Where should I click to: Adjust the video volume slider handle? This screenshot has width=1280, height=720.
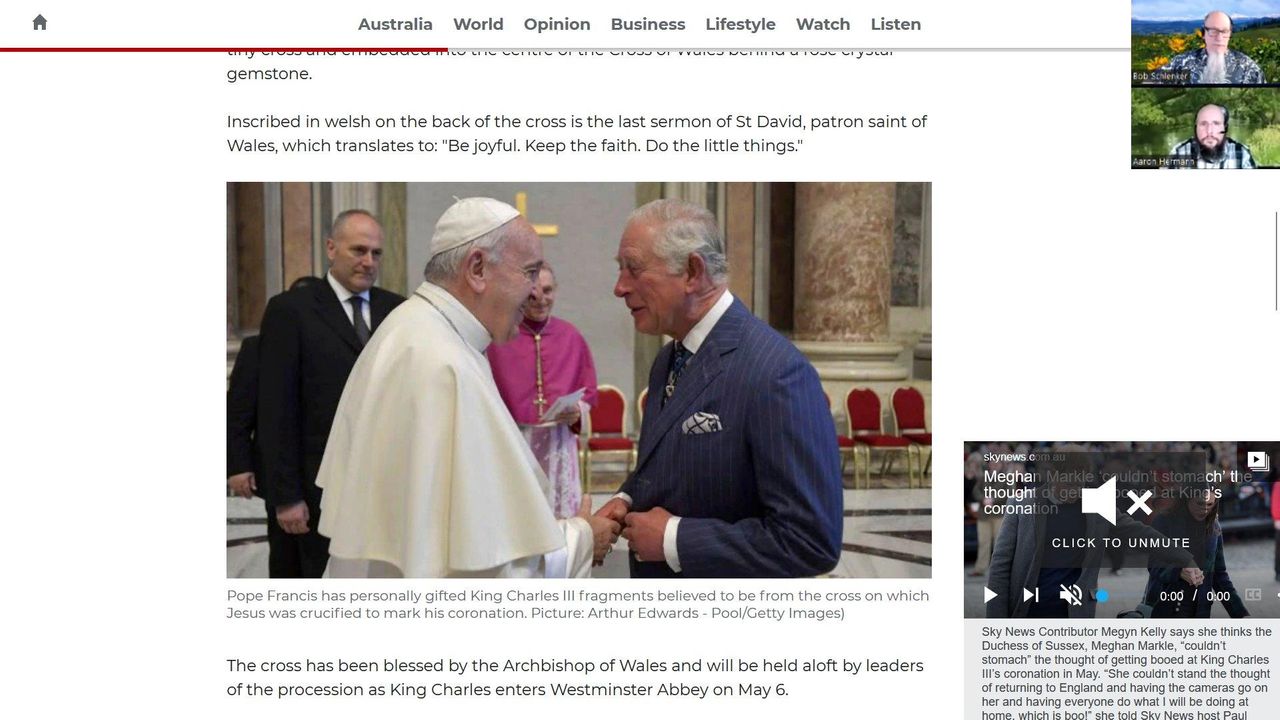coord(1102,596)
